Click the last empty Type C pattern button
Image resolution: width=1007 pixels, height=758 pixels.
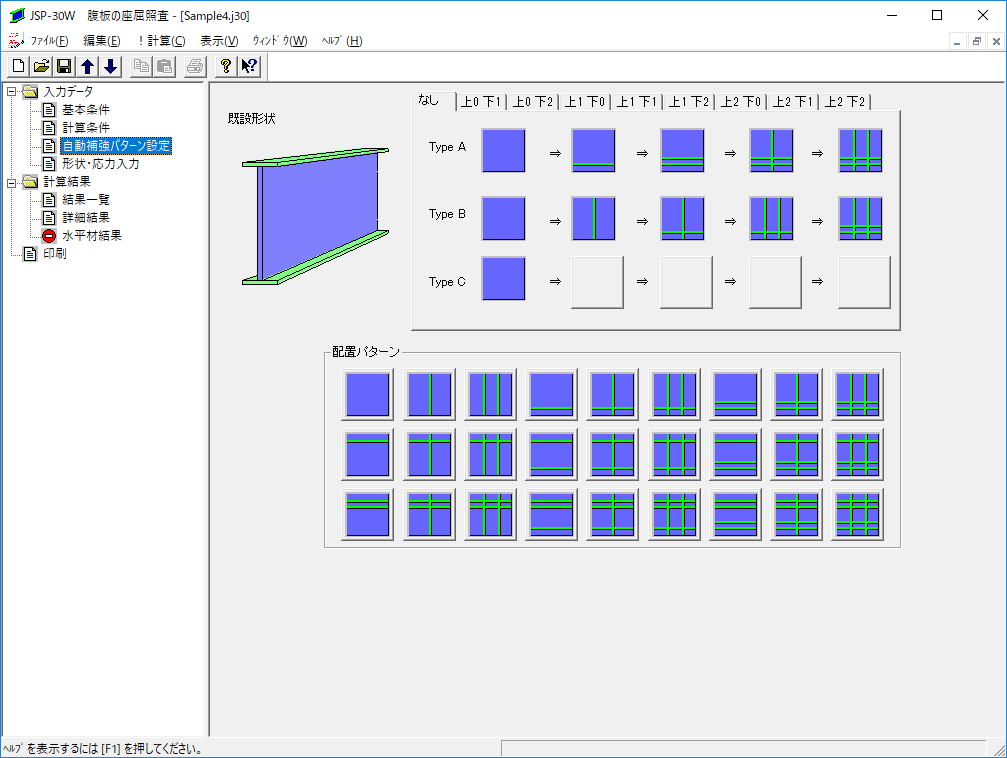pos(863,282)
